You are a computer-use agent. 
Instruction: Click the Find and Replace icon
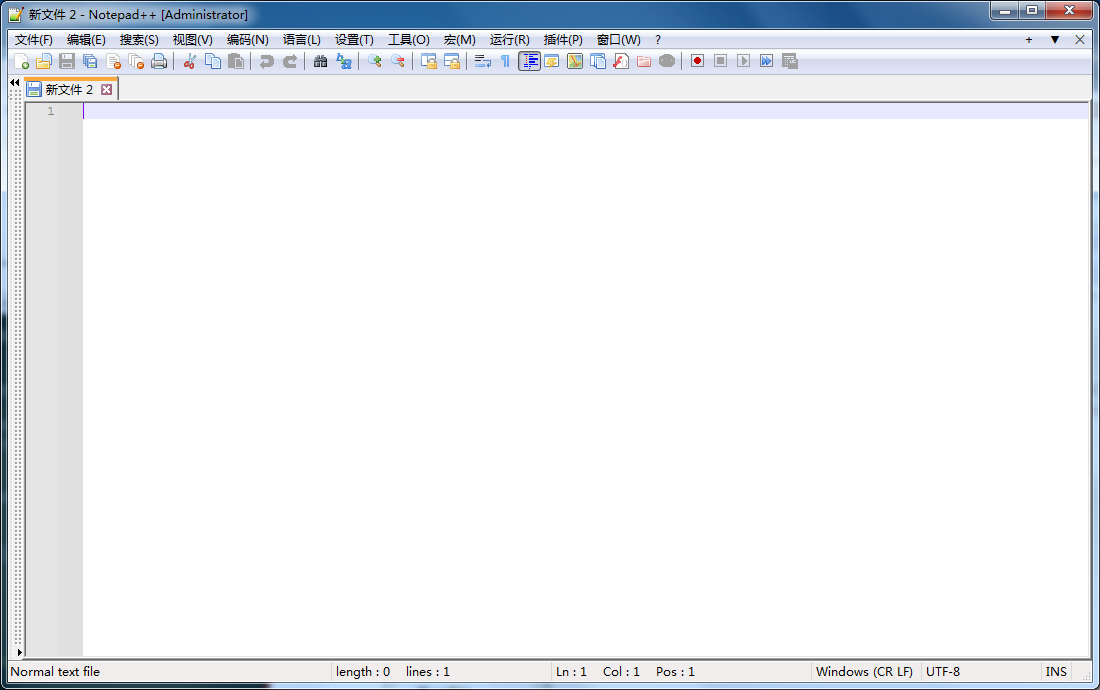pos(344,61)
